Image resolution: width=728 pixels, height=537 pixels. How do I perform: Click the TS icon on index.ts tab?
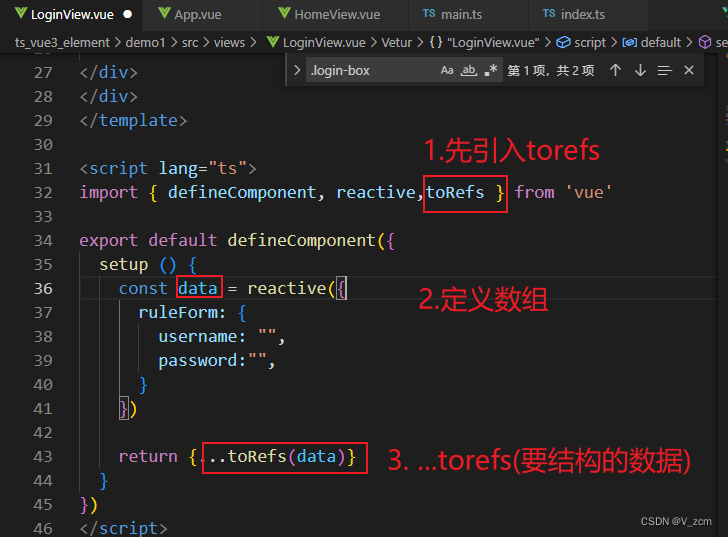549,14
